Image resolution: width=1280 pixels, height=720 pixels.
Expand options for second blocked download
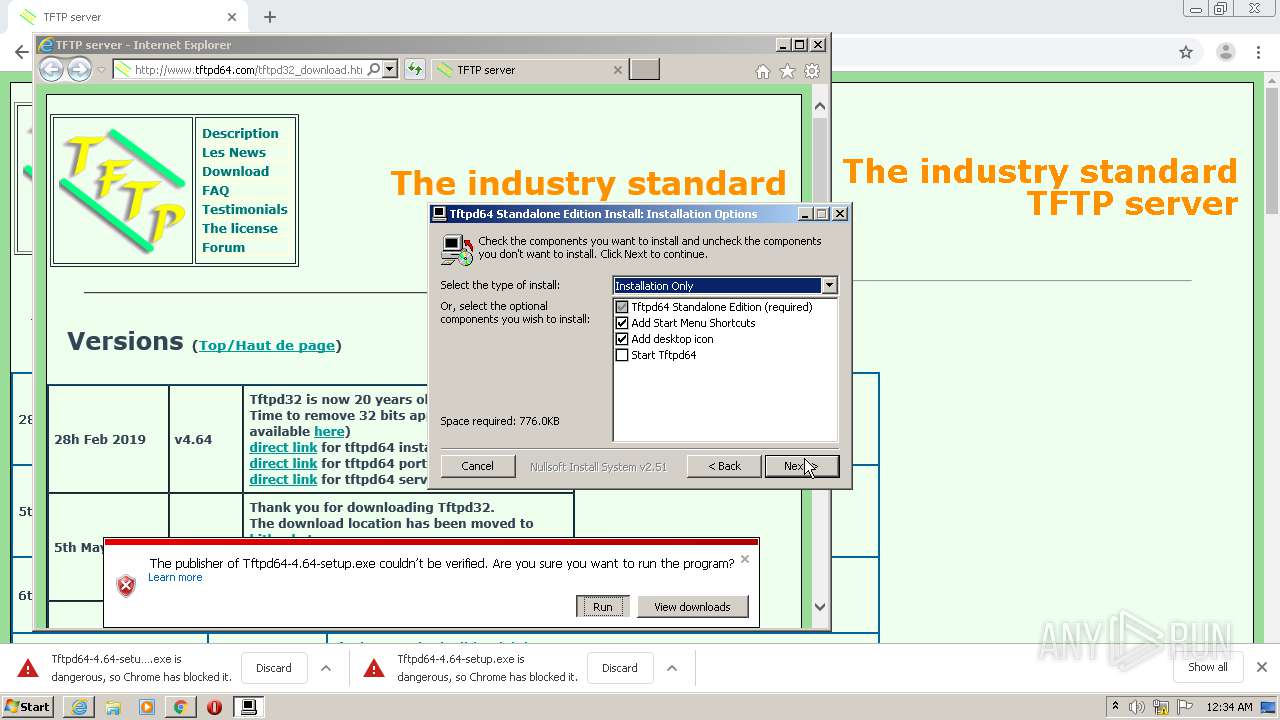click(672, 668)
